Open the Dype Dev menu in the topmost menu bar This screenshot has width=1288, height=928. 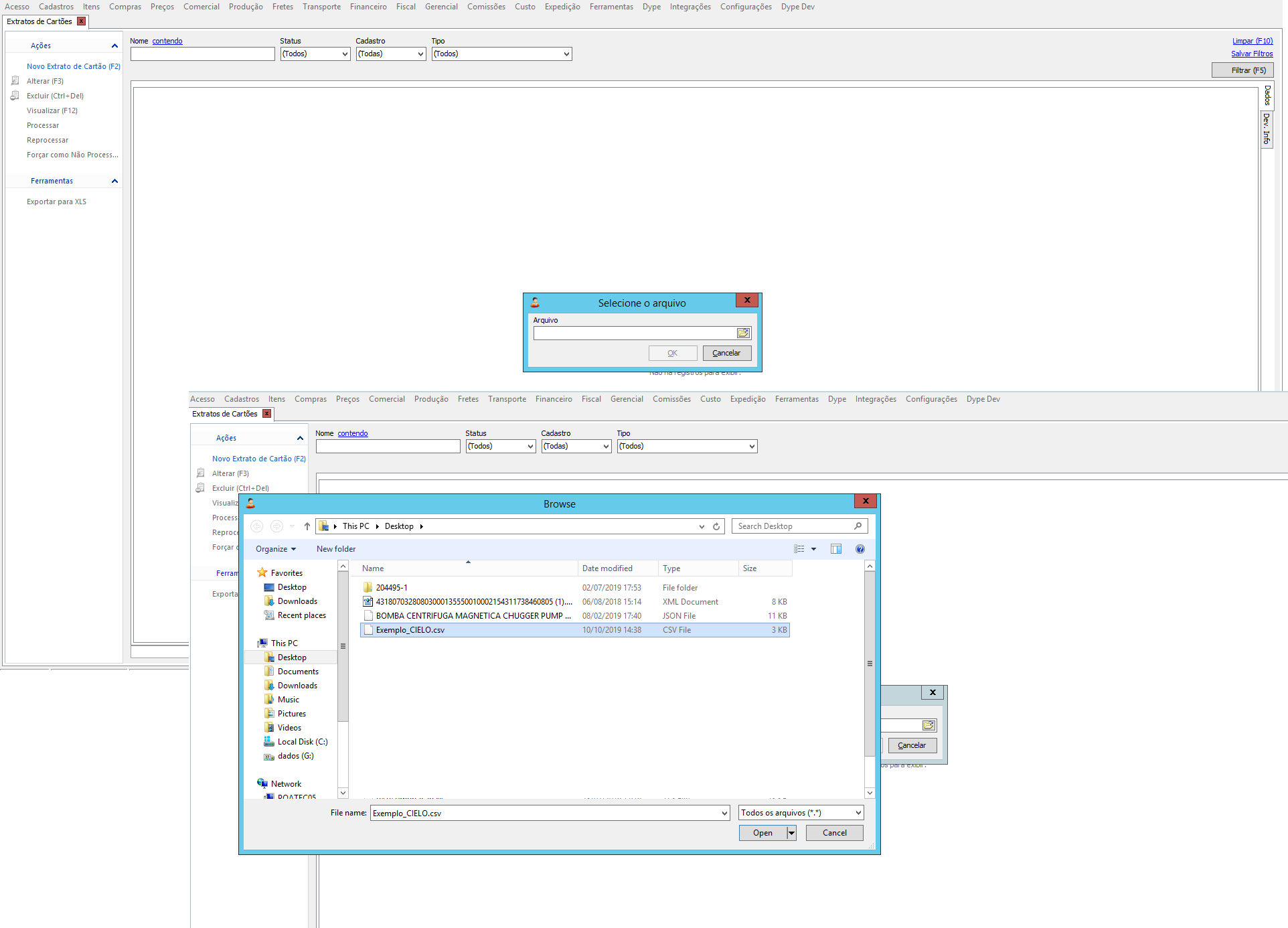(798, 7)
